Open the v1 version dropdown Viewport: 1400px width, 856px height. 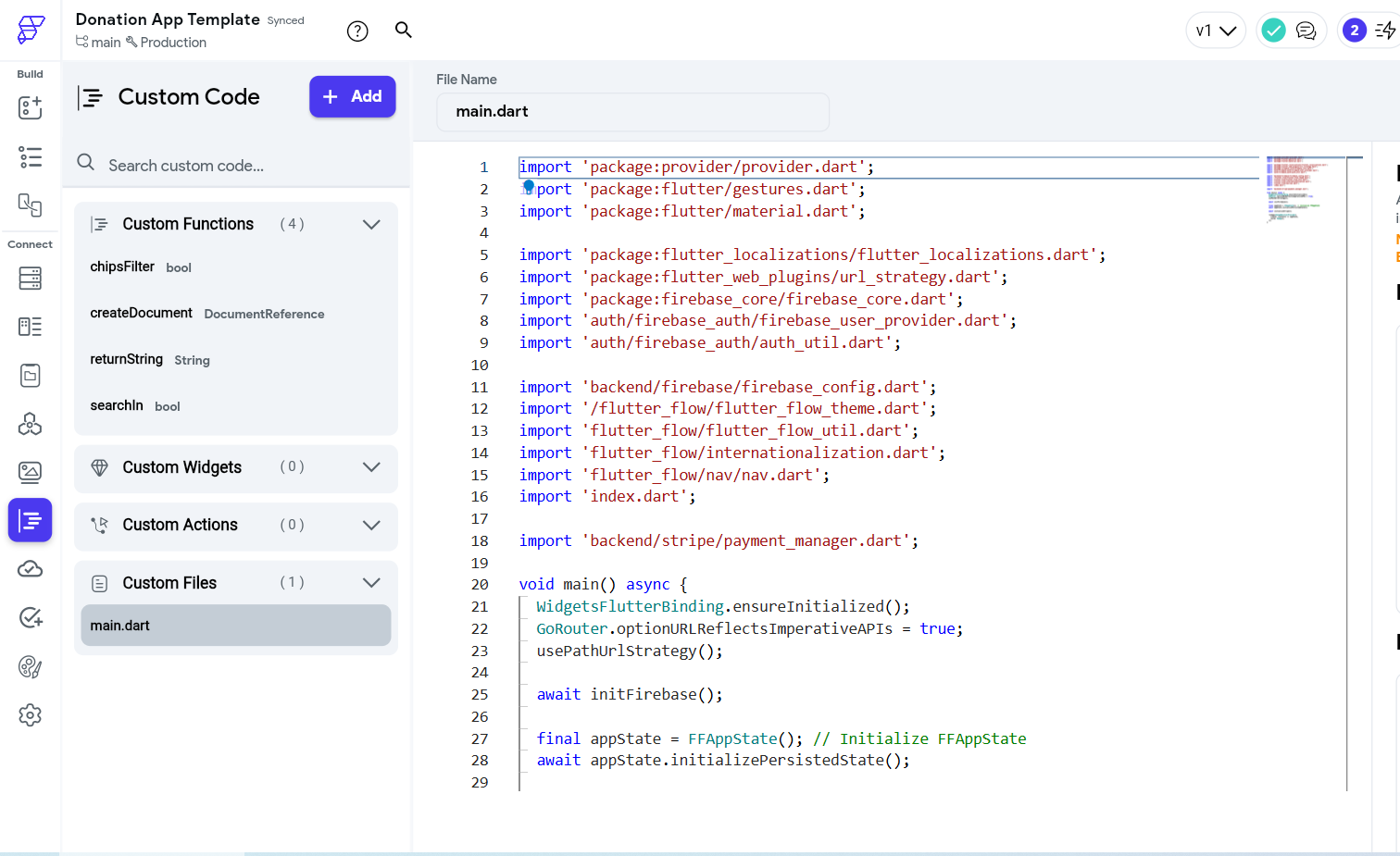point(1216,31)
